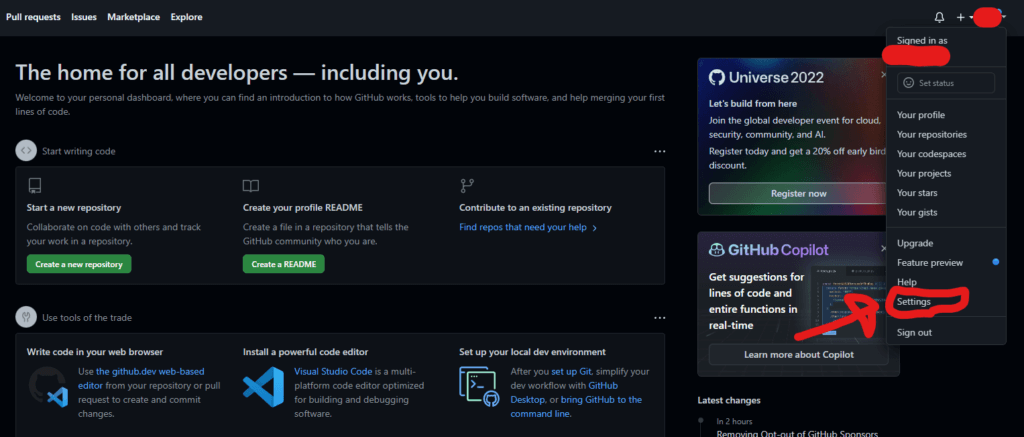Click the tools icon beside Use tools of the trade
Screen dimensions: 1024x437
25,317
